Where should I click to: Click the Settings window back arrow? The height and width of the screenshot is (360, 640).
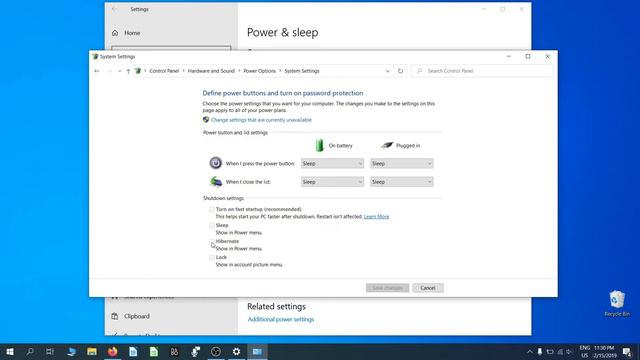(x=114, y=9)
